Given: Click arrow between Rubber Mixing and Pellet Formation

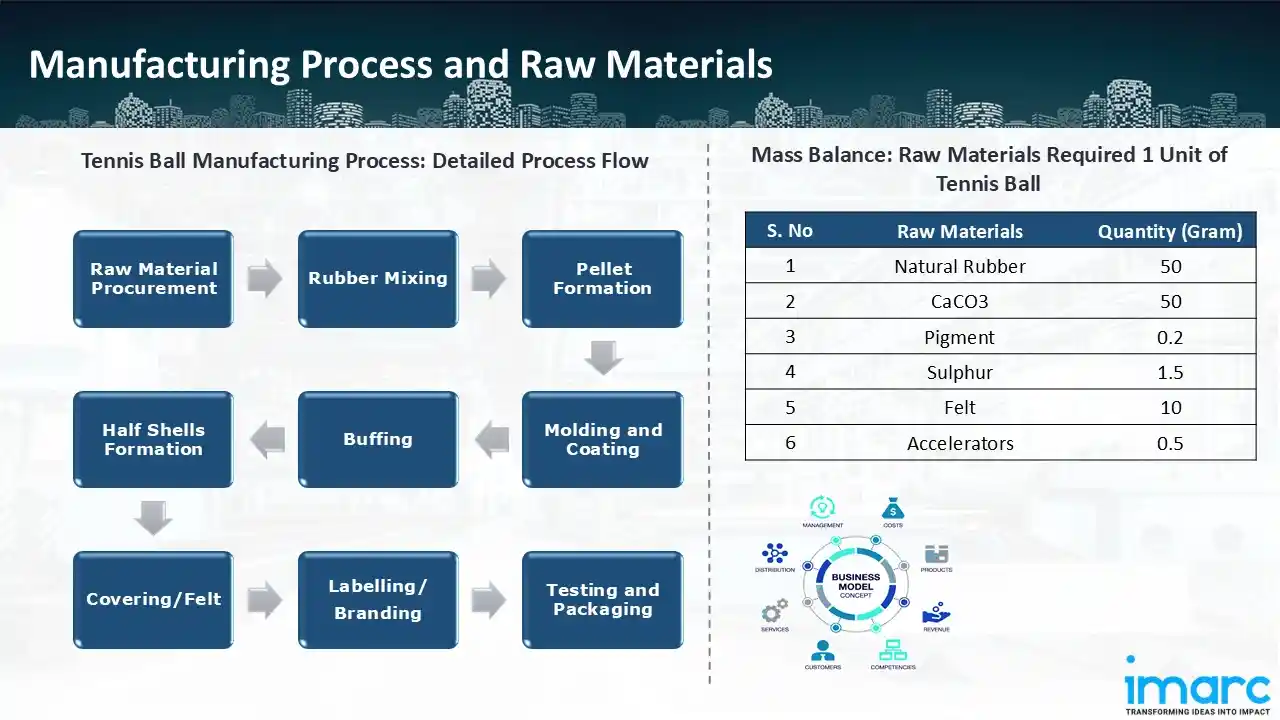Looking at the screenshot, I should click(x=489, y=279).
